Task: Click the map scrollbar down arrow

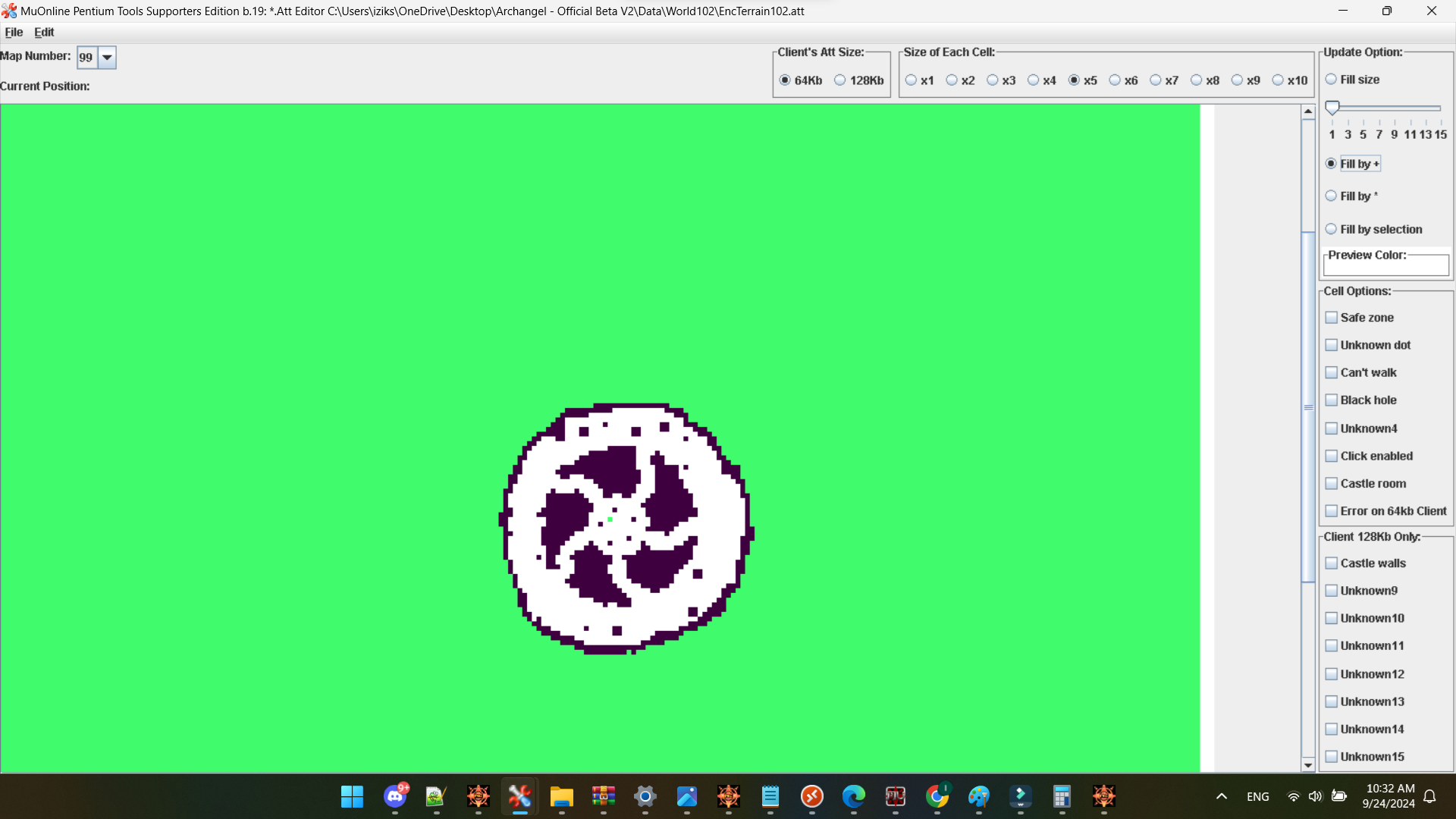Action: (1308, 765)
